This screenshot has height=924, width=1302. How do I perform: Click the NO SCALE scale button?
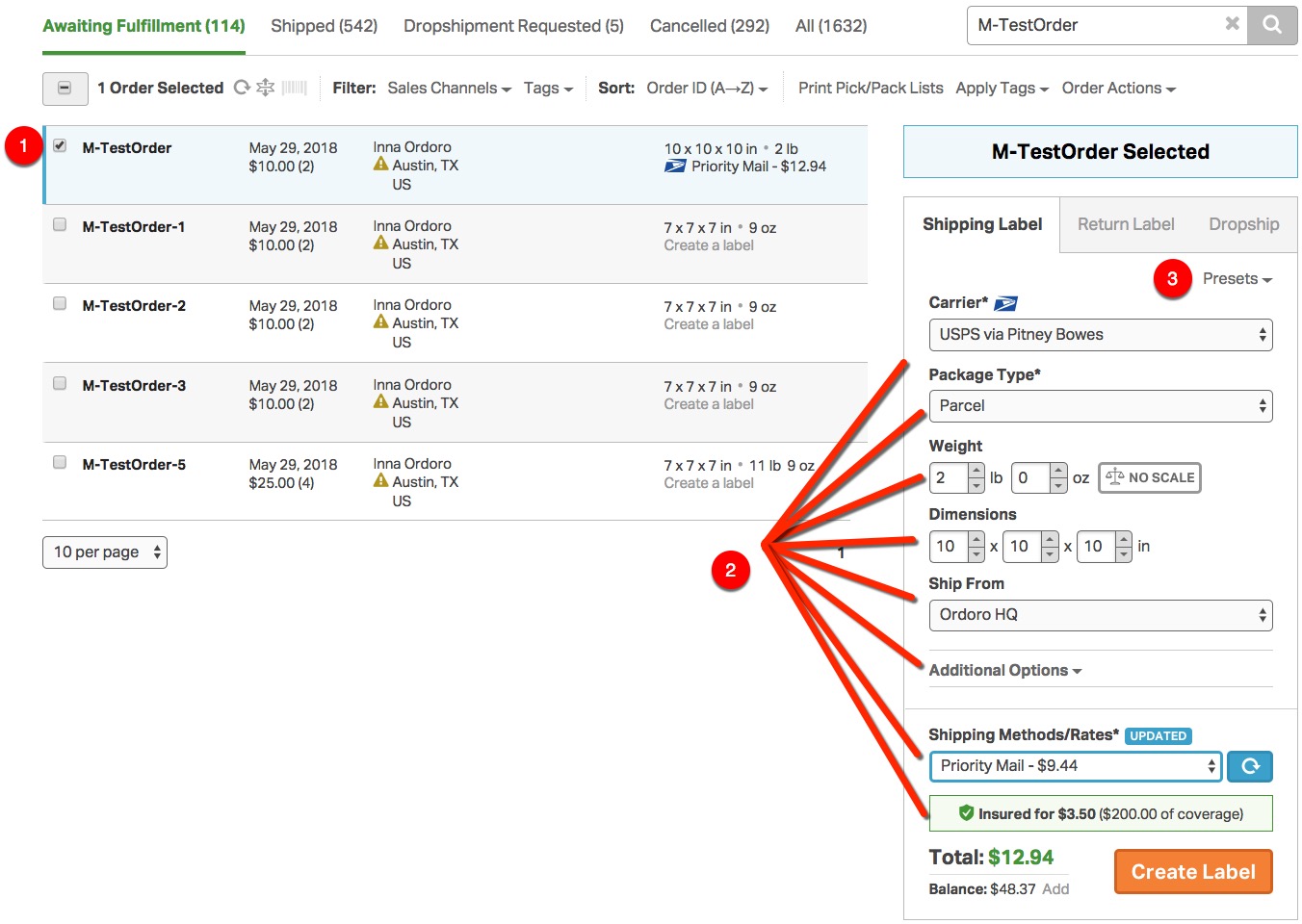1150,477
